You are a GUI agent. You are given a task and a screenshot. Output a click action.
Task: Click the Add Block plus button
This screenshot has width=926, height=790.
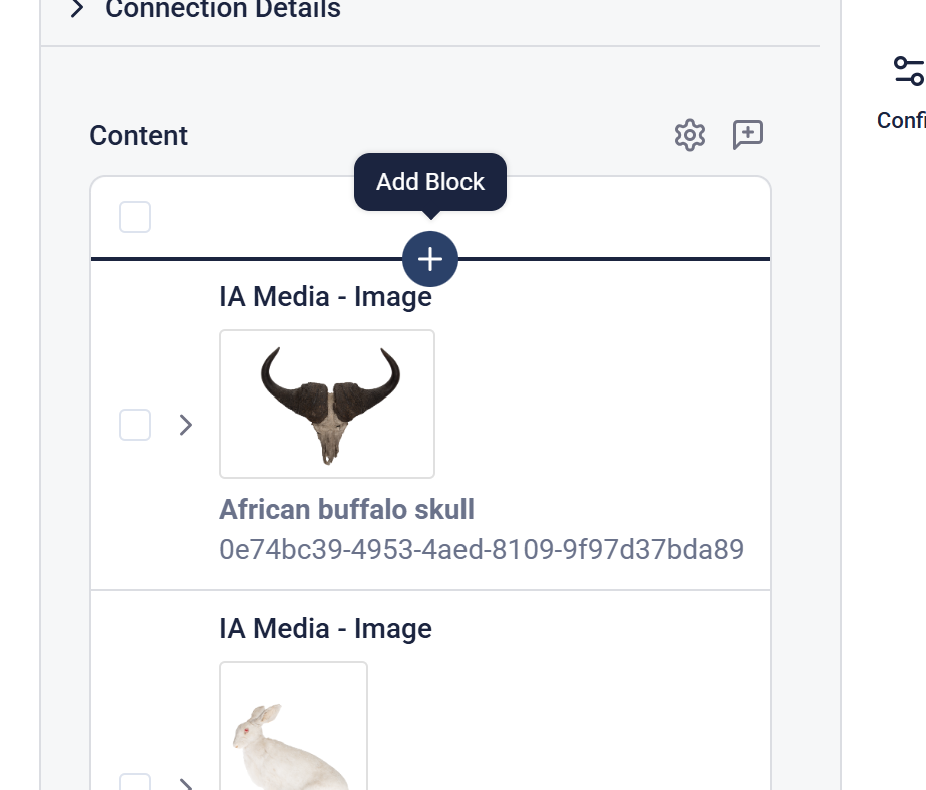click(x=430, y=259)
